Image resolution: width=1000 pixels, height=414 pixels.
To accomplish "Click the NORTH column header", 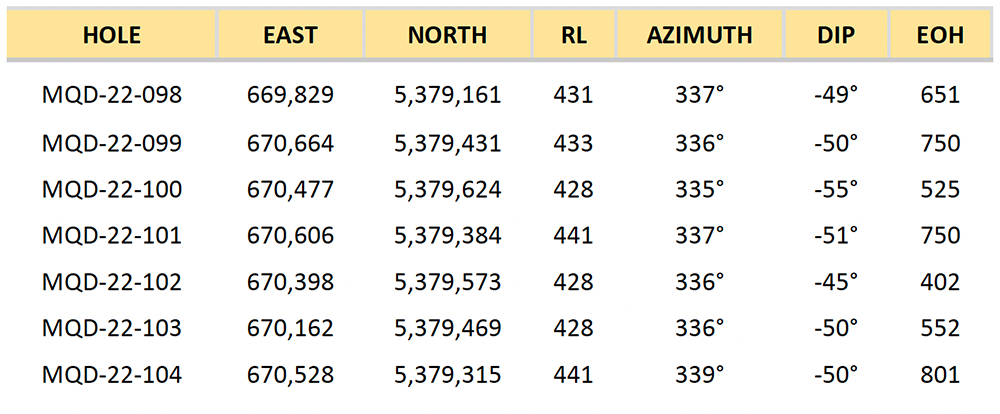I will (x=448, y=35).
